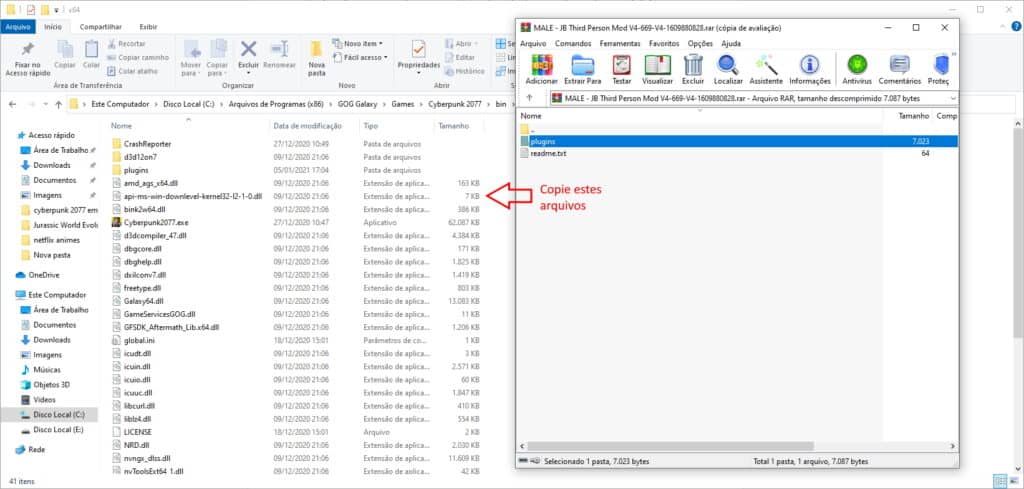The height and width of the screenshot is (489, 1024).
Task: Click the WinRAR up one level arrow
Action: tap(529, 98)
